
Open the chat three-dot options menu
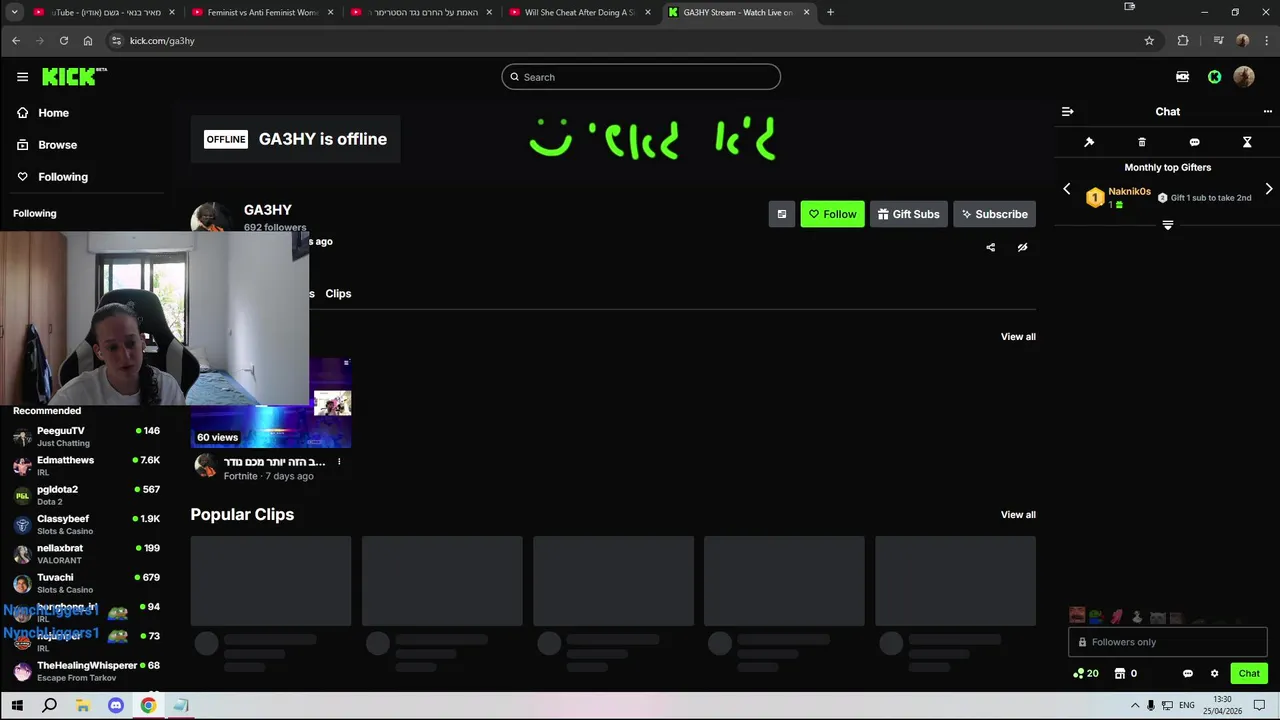point(1267,112)
